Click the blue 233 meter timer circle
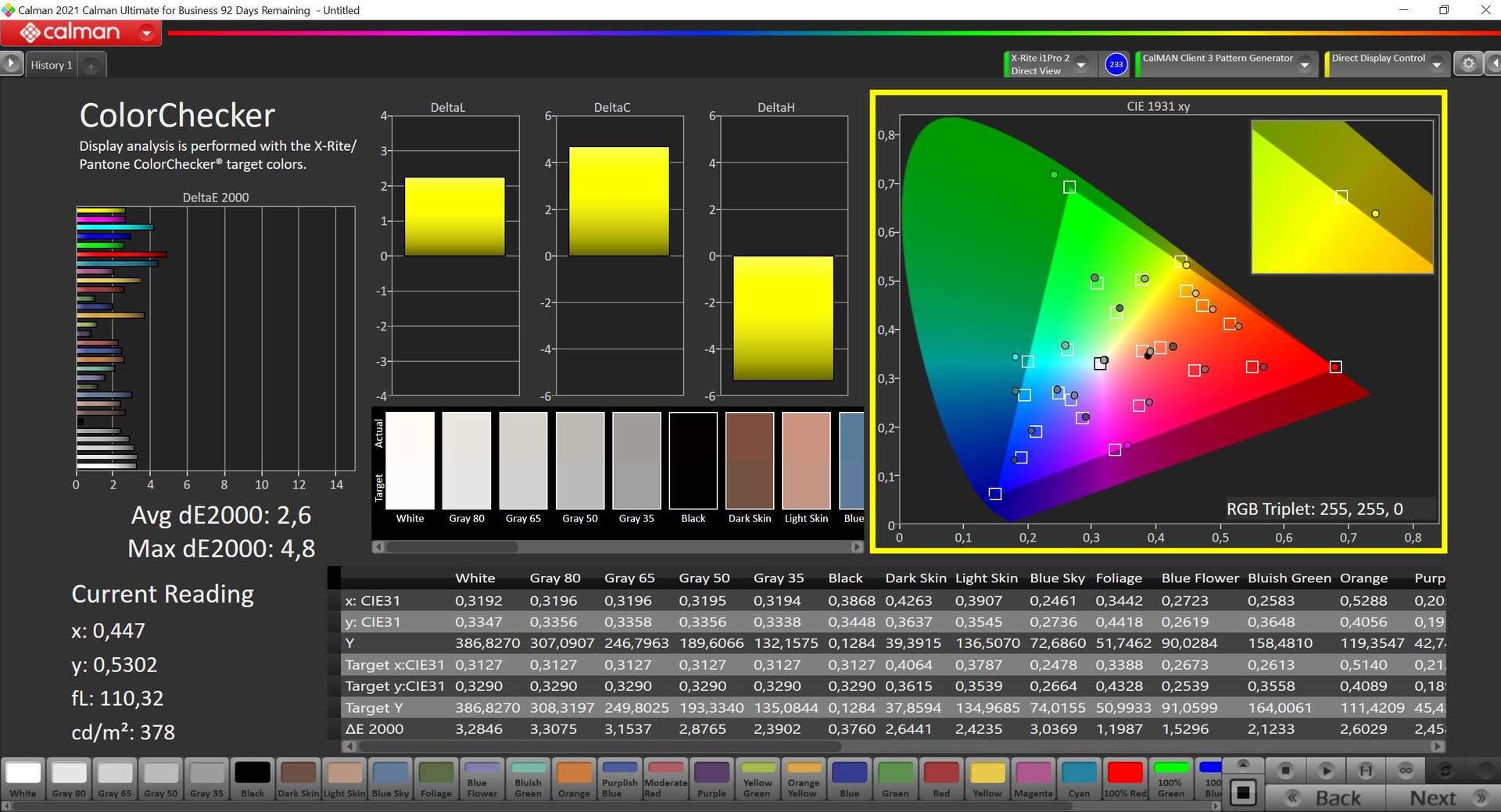This screenshot has height=812, width=1501. pos(1116,64)
